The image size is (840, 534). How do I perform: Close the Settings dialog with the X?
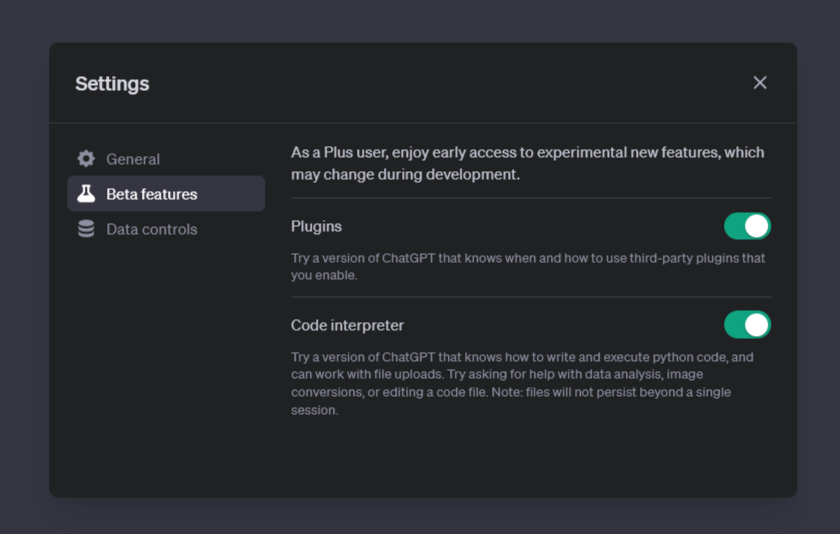coord(760,82)
